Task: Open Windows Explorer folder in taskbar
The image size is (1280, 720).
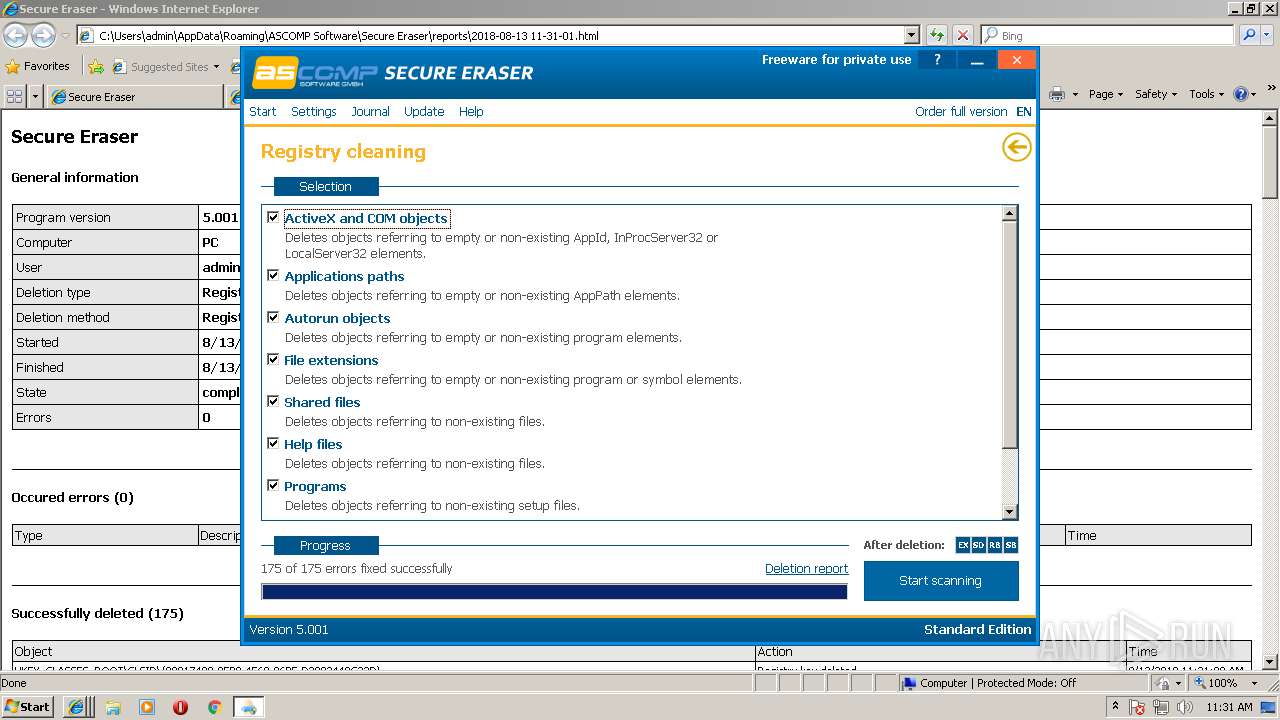Action: coord(113,707)
